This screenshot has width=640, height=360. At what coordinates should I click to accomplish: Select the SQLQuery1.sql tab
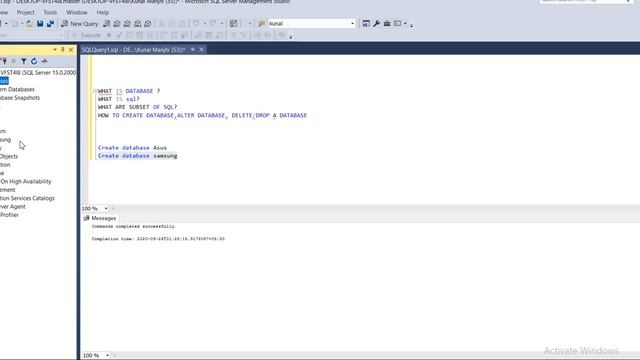point(133,50)
